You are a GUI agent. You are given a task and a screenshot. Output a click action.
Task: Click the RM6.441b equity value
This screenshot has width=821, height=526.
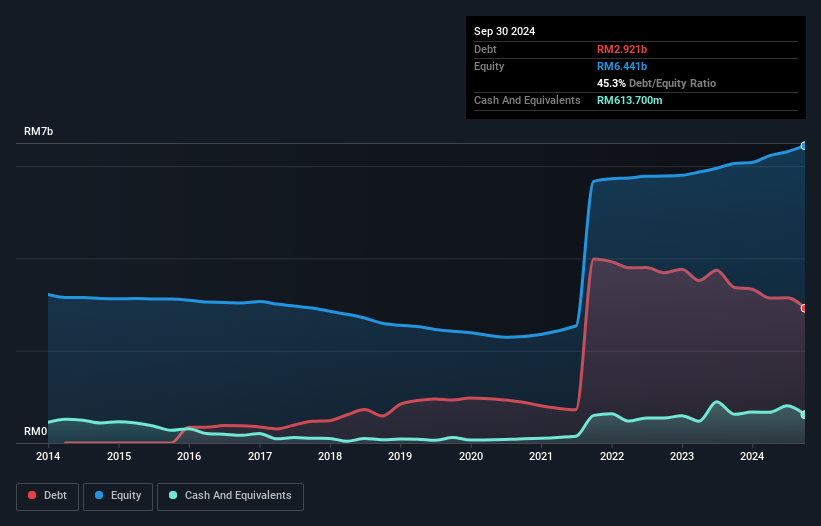[622, 66]
